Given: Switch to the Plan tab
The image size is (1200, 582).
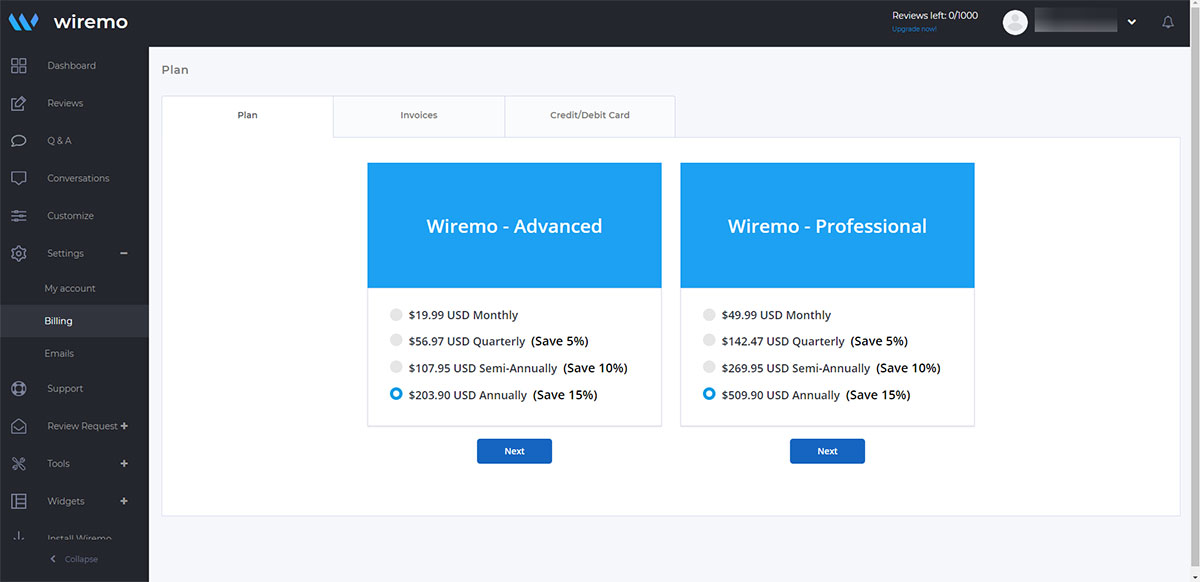Looking at the screenshot, I should tap(247, 116).
